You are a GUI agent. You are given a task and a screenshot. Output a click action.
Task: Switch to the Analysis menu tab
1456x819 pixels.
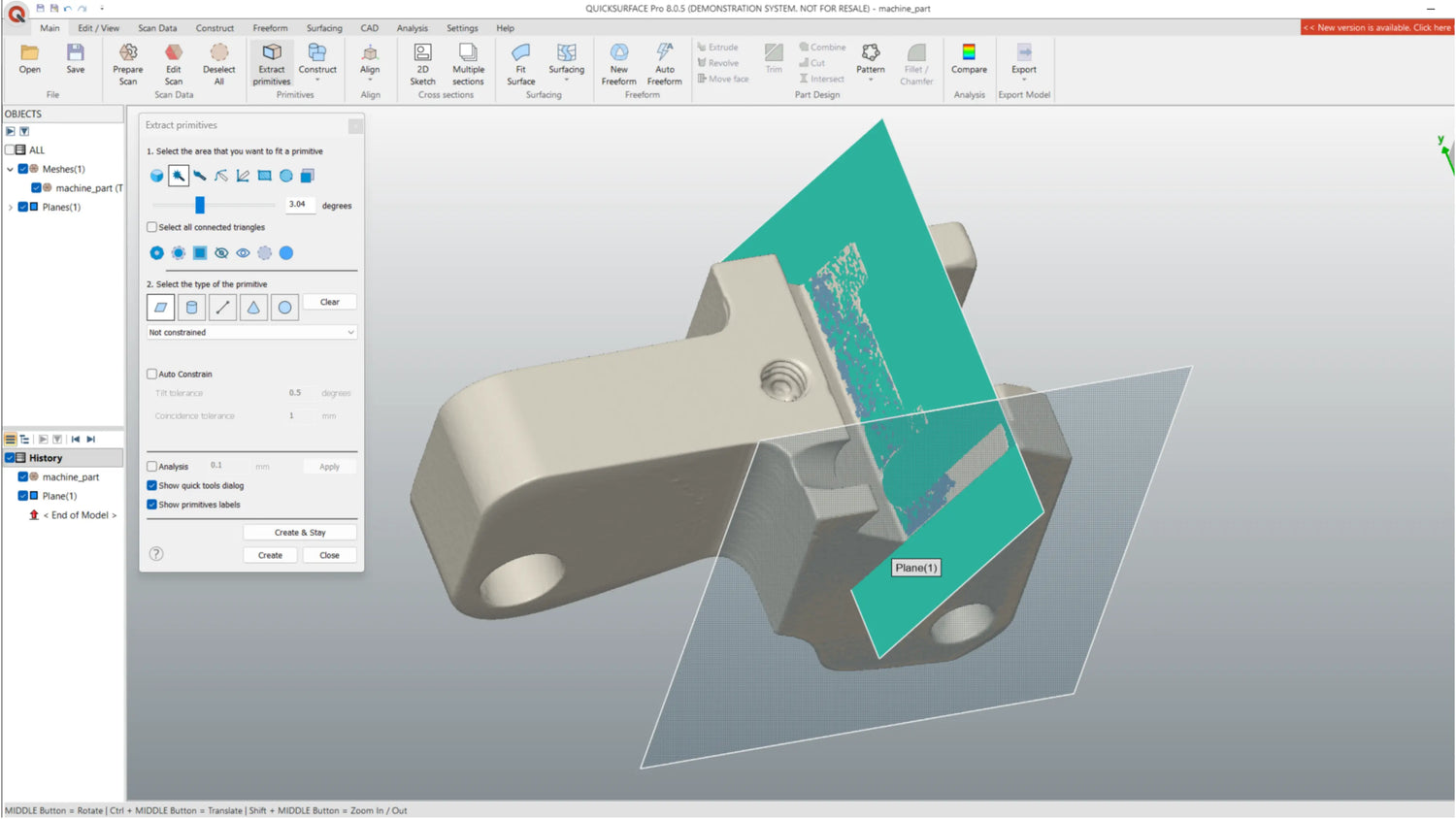click(x=412, y=28)
